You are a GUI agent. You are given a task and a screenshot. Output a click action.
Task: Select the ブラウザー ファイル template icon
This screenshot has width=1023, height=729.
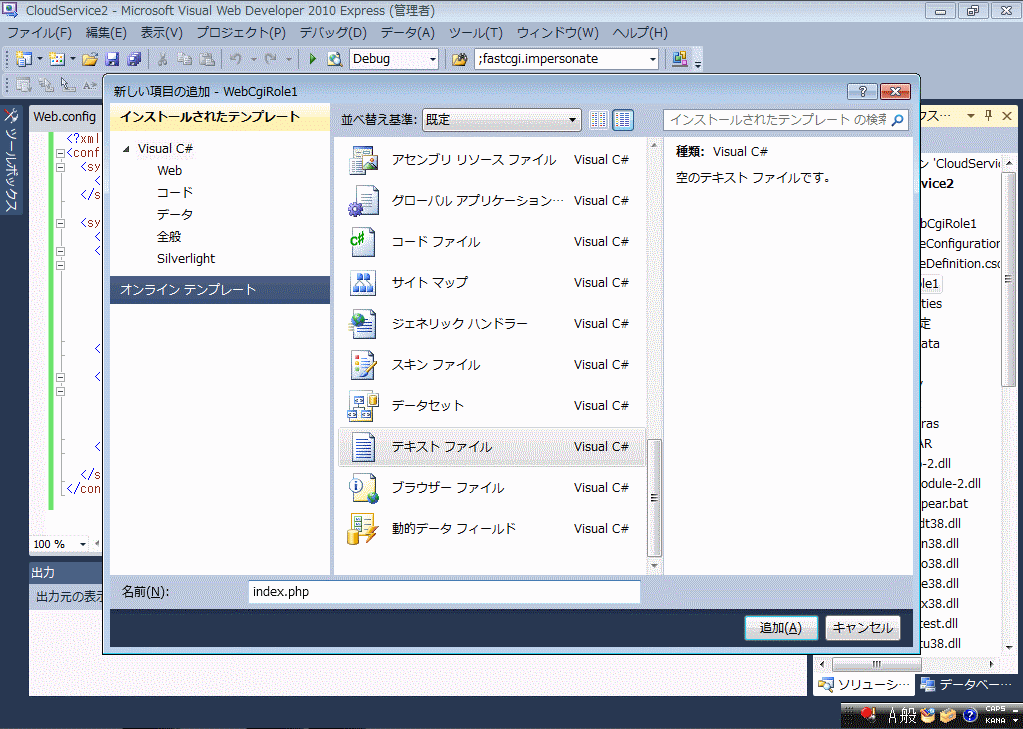pyautogui.click(x=363, y=488)
